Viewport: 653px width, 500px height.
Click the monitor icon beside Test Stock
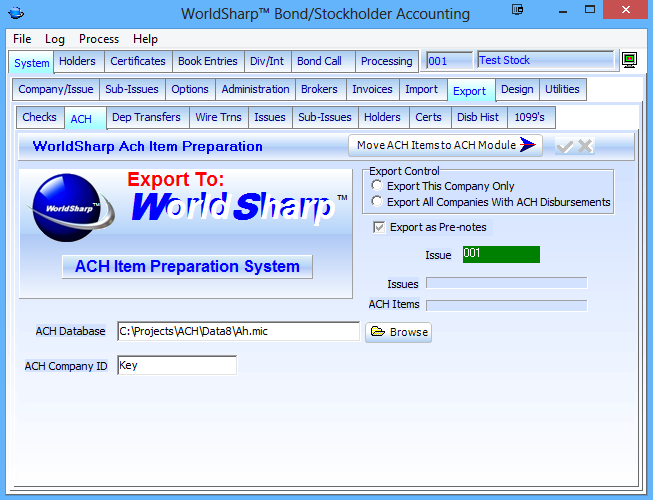click(x=629, y=61)
